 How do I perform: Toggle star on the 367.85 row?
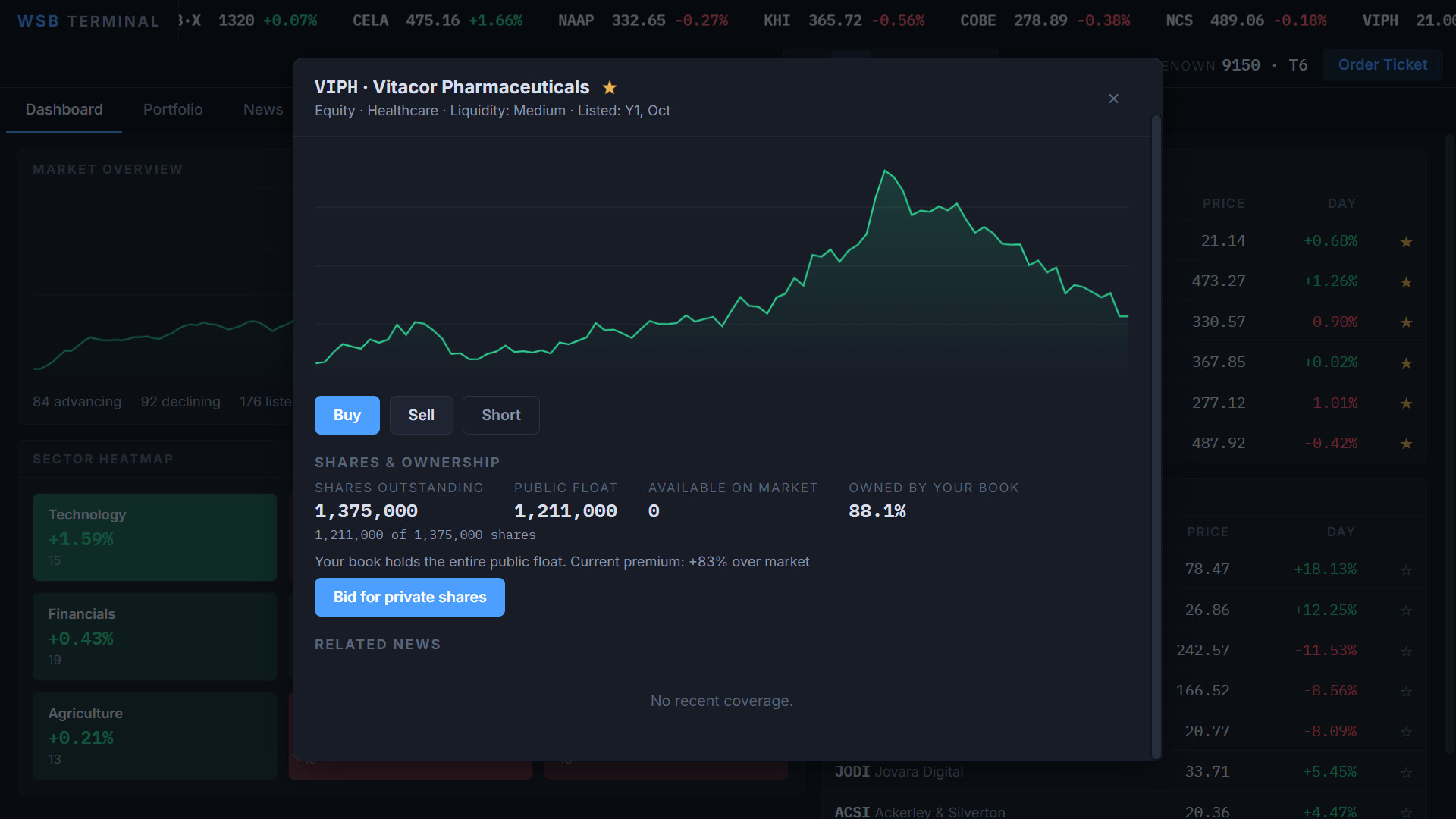(1406, 363)
